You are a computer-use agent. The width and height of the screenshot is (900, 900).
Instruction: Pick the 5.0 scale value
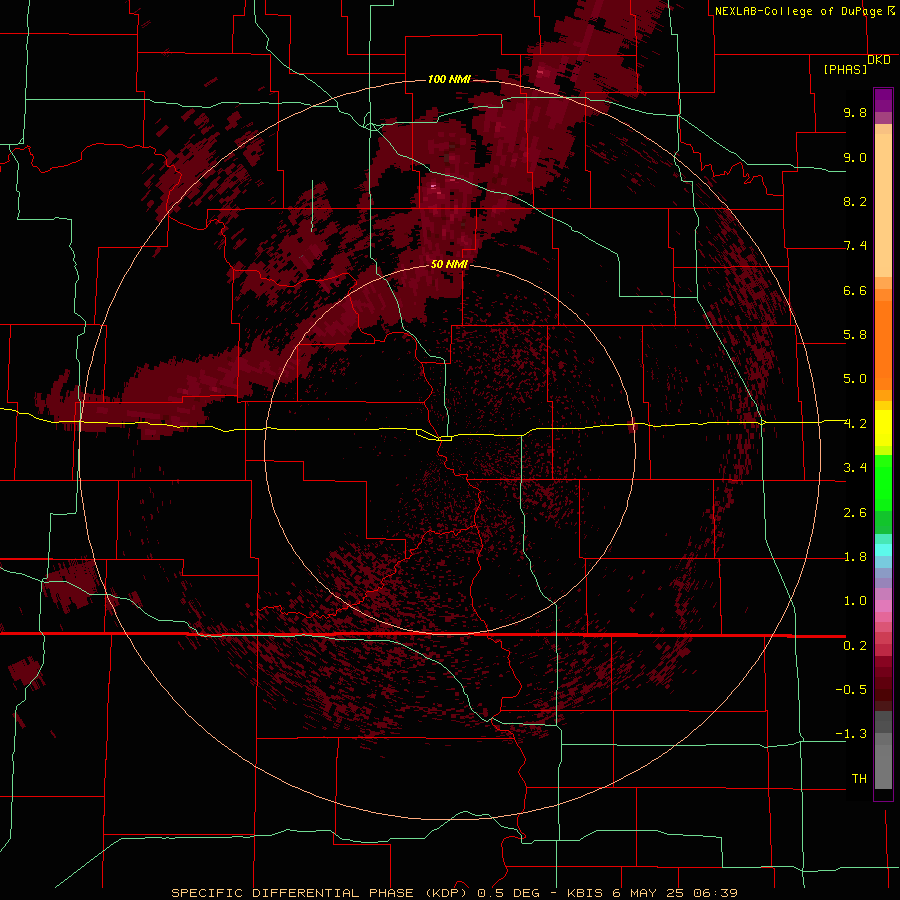click(x=855, y=379)
